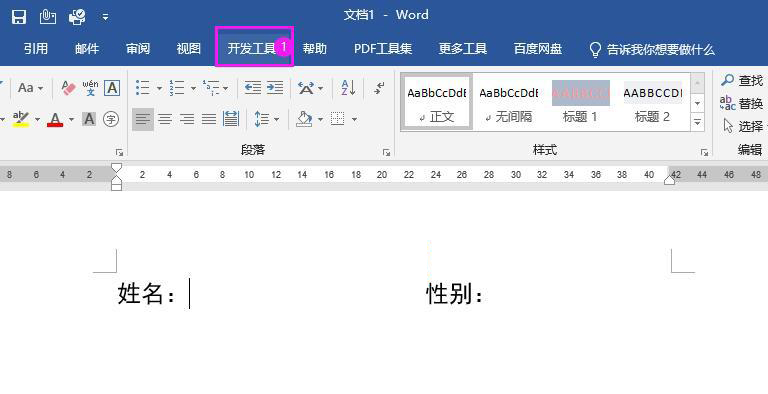Apply the bullet list
Screen dimensions: 768x394
[x=143, y=88]
